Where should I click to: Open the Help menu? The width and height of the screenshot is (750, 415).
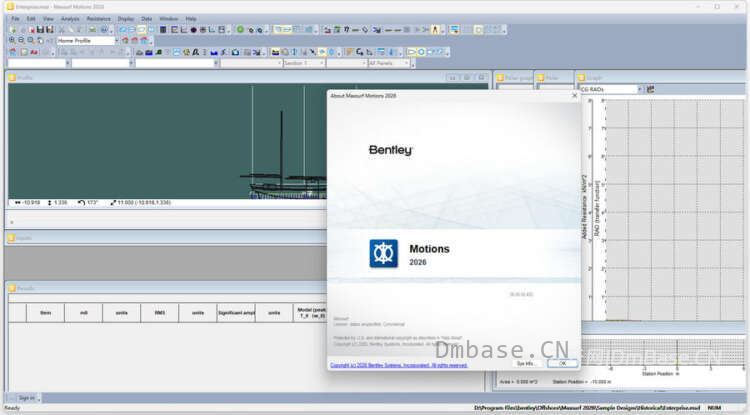pyautogui.click(x=191, y=19)
